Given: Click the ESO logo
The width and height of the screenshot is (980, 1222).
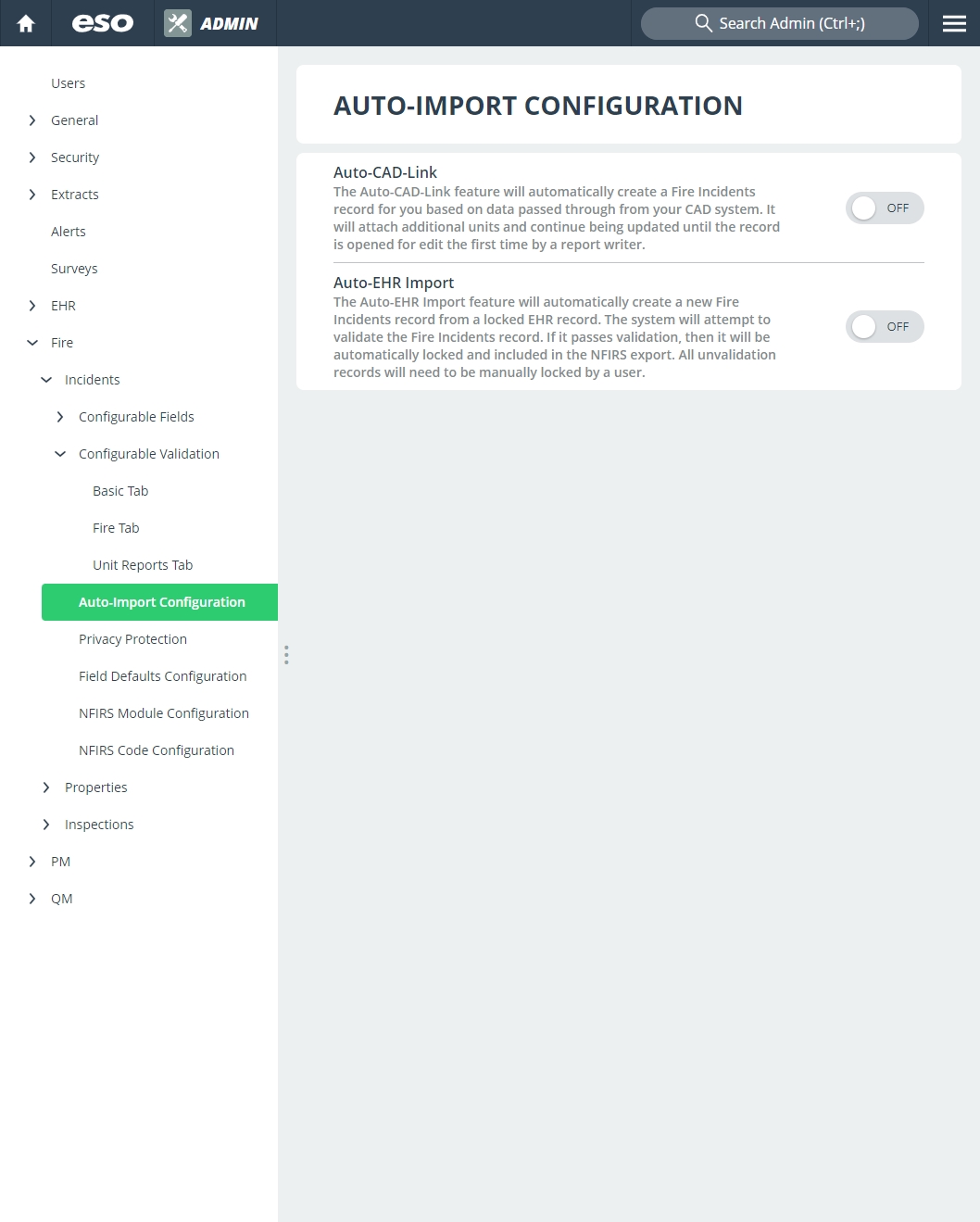Looking at the screenshot, I should click(103, 23).
